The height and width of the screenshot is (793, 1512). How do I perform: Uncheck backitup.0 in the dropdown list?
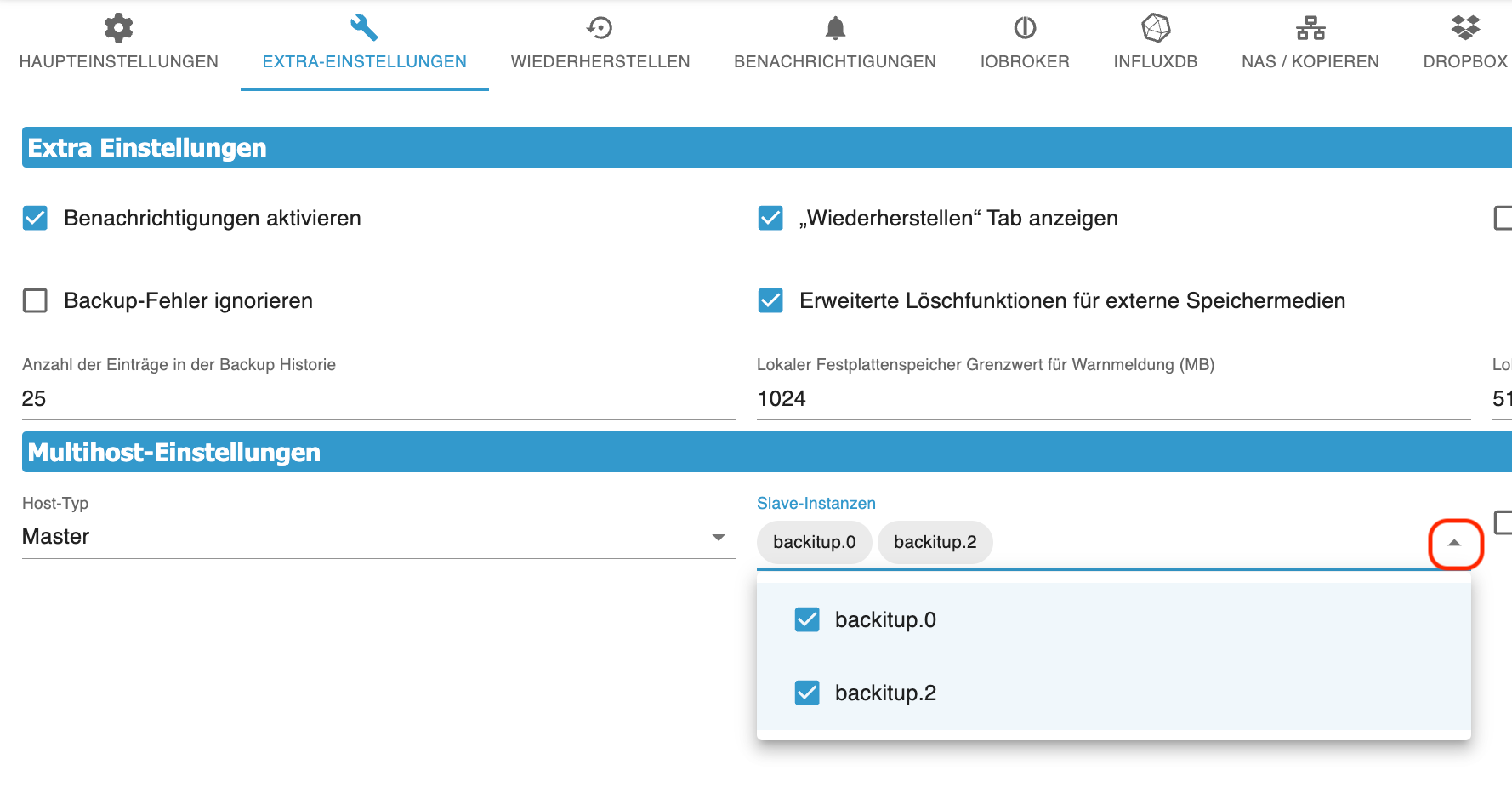807,619
